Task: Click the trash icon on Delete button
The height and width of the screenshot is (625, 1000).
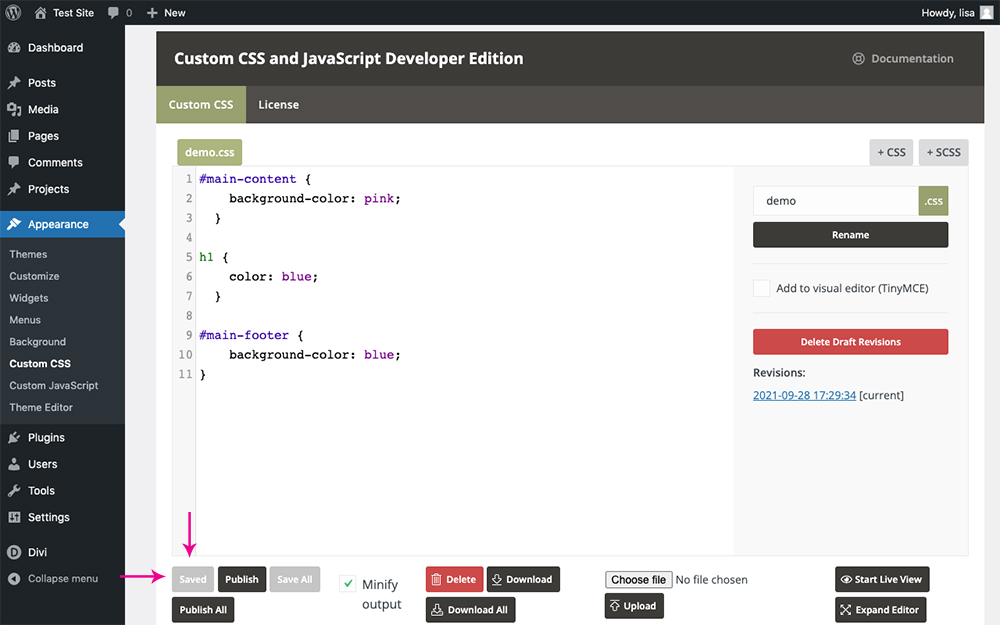Action: pyautogui.click(x=436, y=580)
